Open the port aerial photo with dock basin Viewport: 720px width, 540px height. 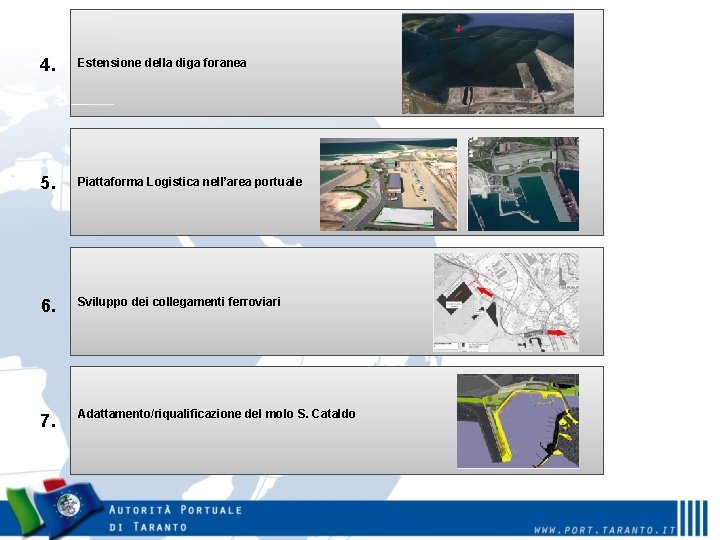click(523, 184)
